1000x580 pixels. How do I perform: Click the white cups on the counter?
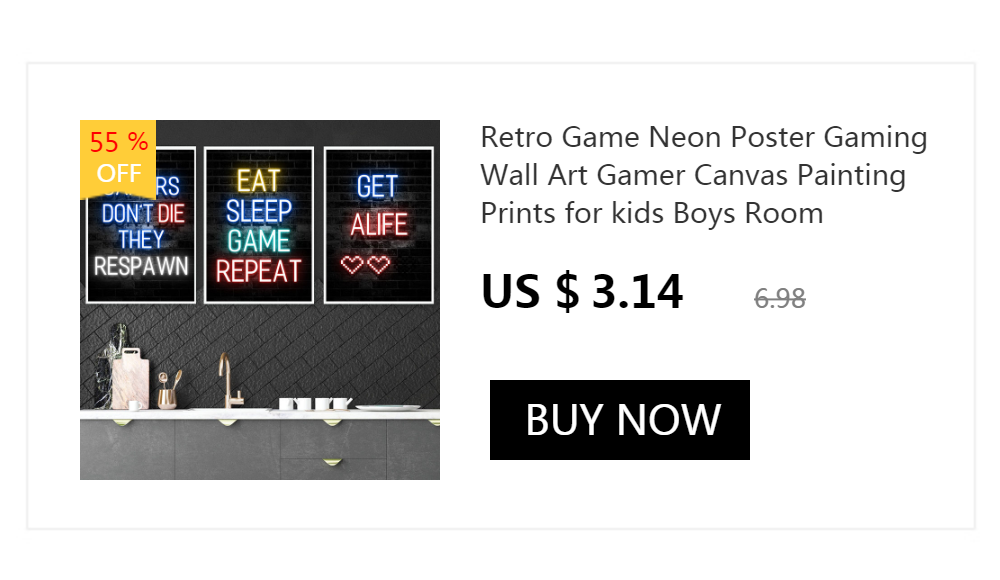(x=314, y=403)
